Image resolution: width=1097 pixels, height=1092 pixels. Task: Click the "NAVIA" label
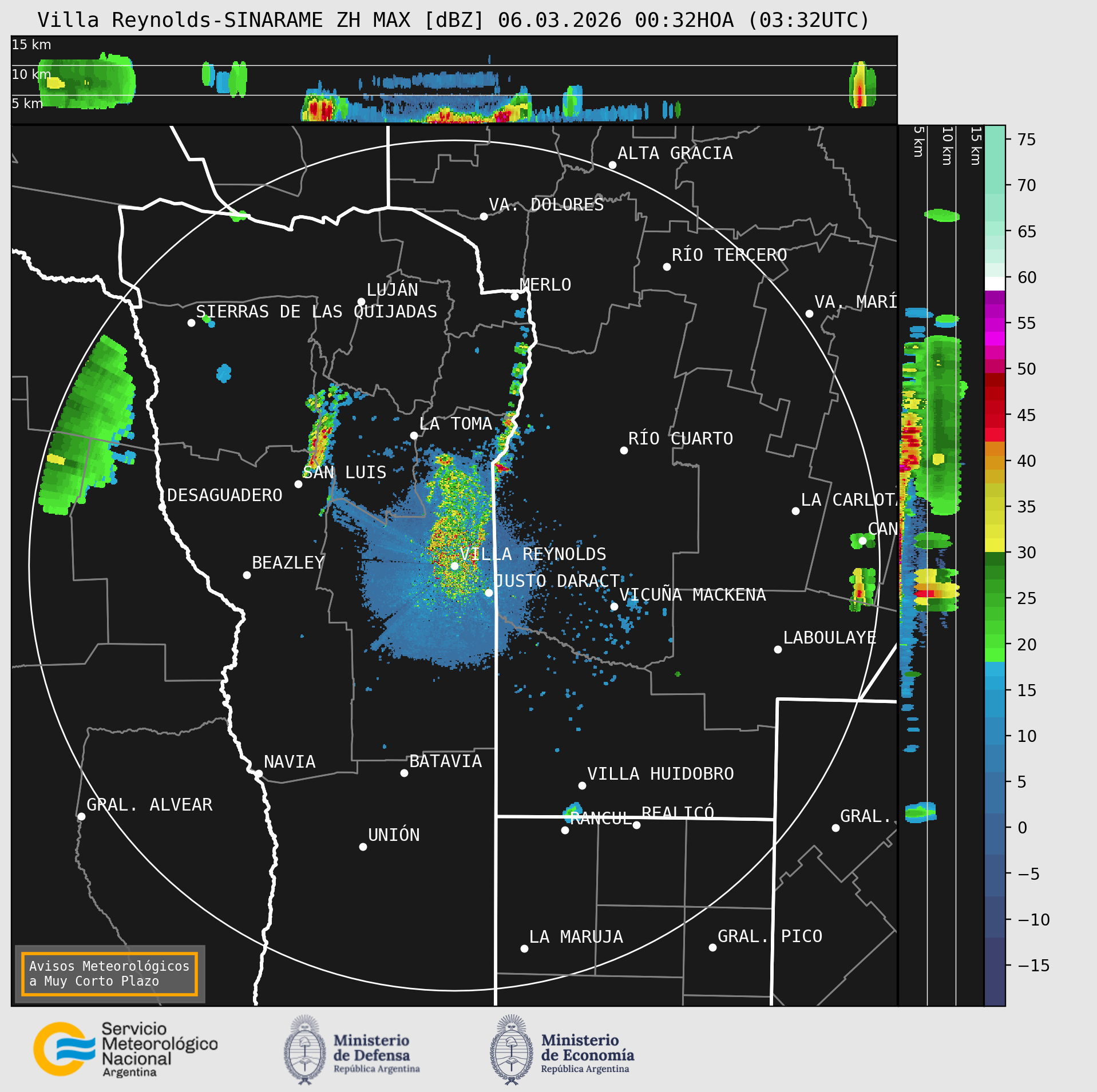pyautogui.click(x=290, y=762)
